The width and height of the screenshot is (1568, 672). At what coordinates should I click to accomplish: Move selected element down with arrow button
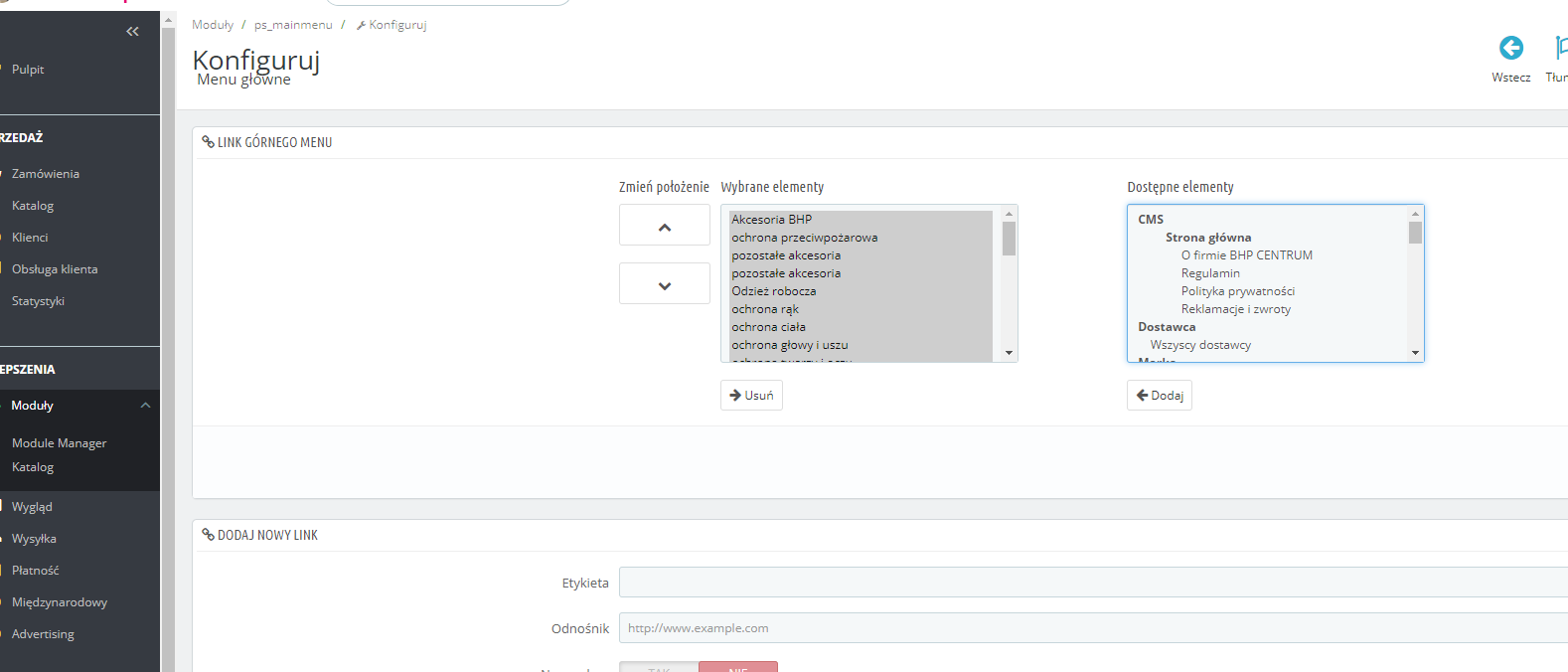[x=665, y=284]
